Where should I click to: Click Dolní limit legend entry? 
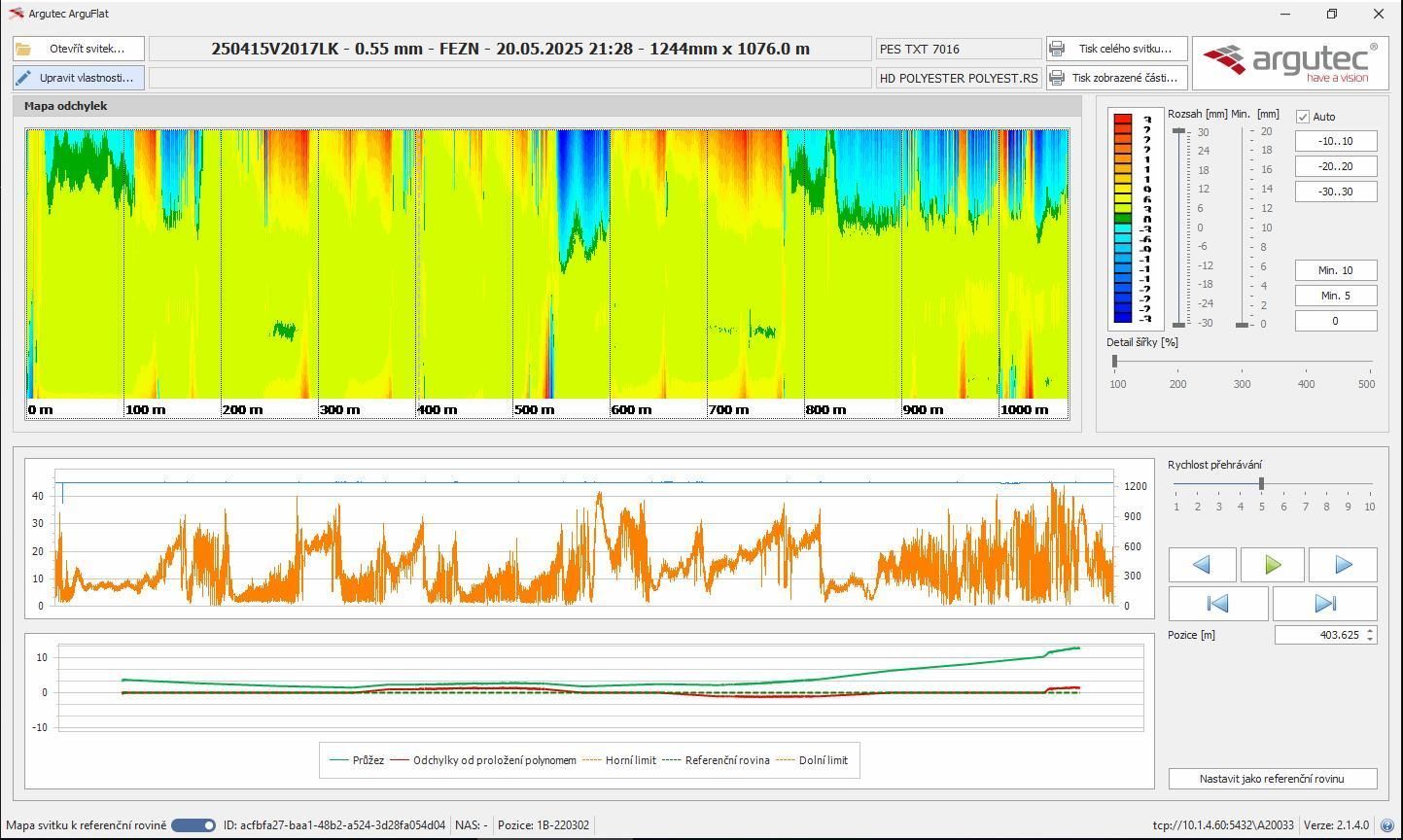click(x=812, y=760)
